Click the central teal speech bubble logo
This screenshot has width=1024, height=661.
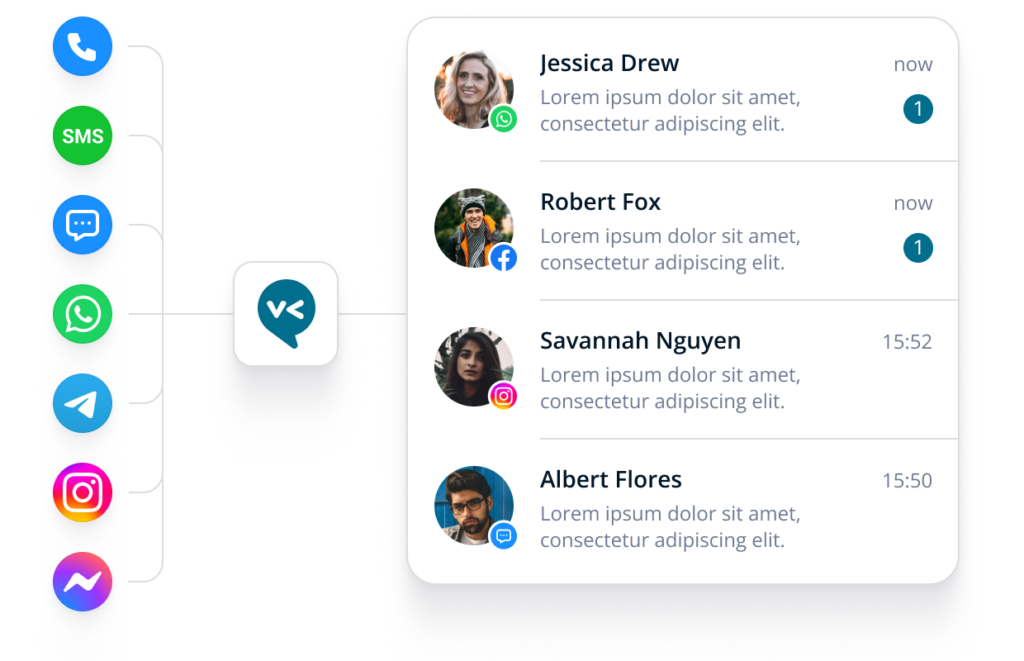286,314
